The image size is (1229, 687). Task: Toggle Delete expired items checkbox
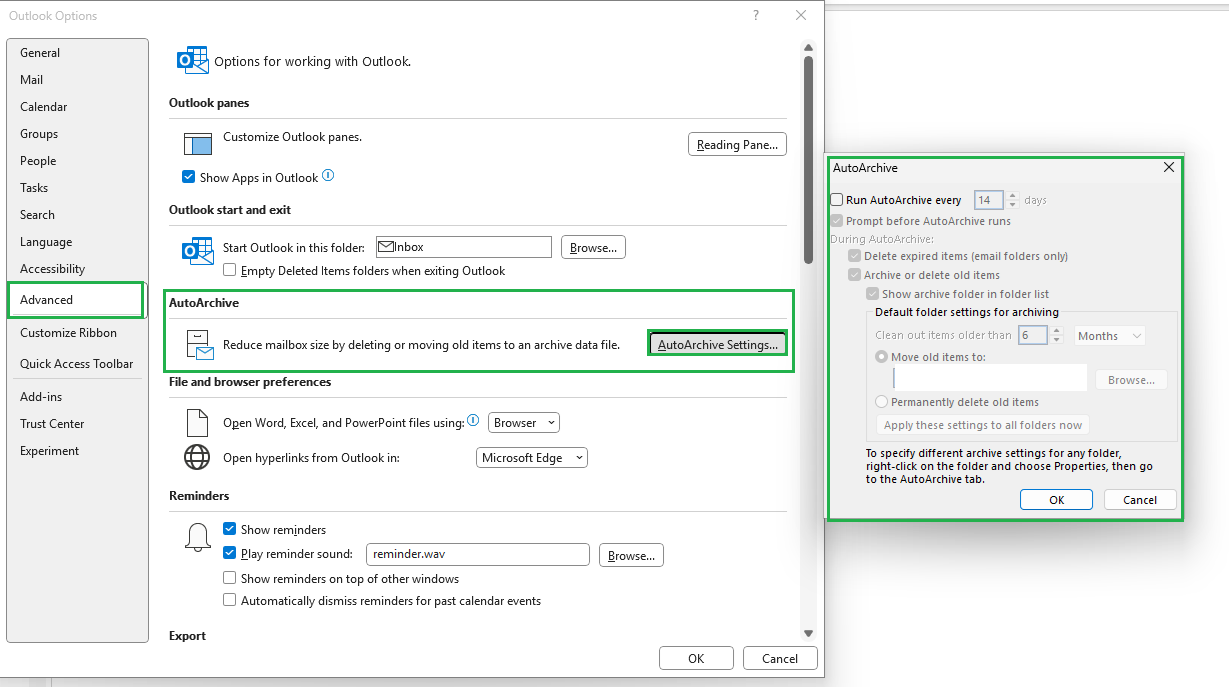(855, 256)
